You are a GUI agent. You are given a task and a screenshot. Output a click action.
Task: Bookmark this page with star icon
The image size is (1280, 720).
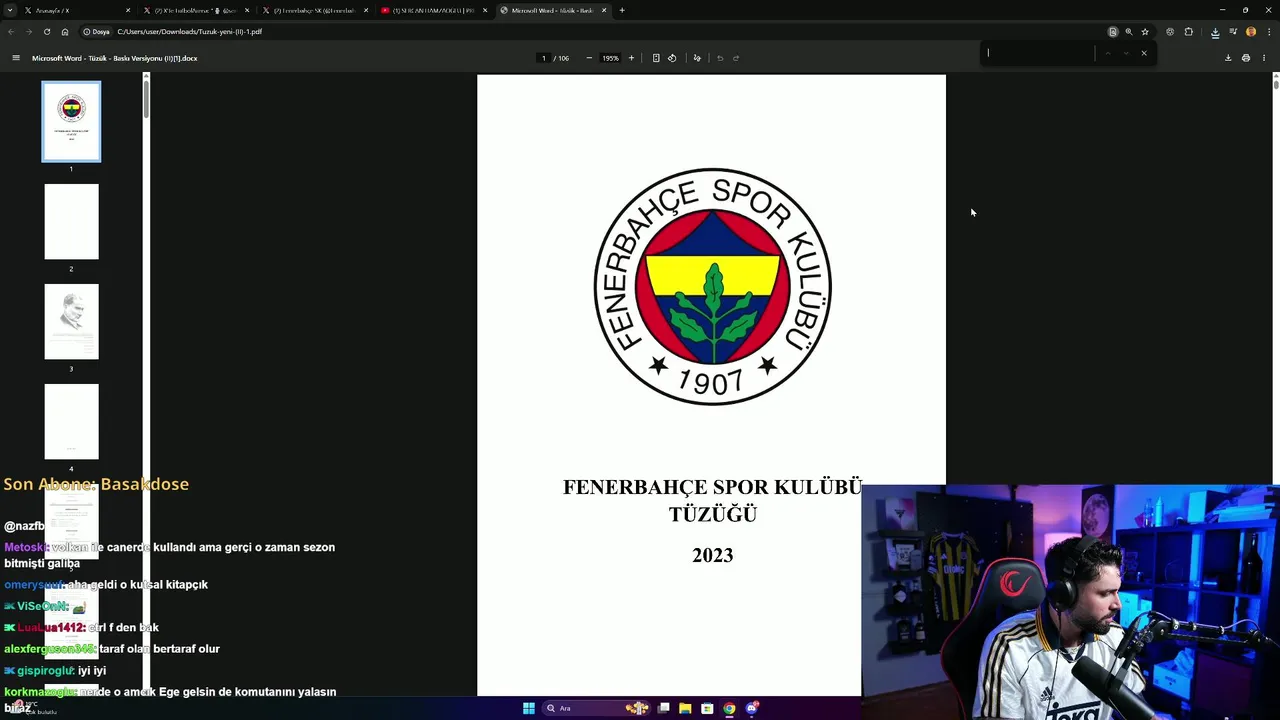(x=1145, y=32)
